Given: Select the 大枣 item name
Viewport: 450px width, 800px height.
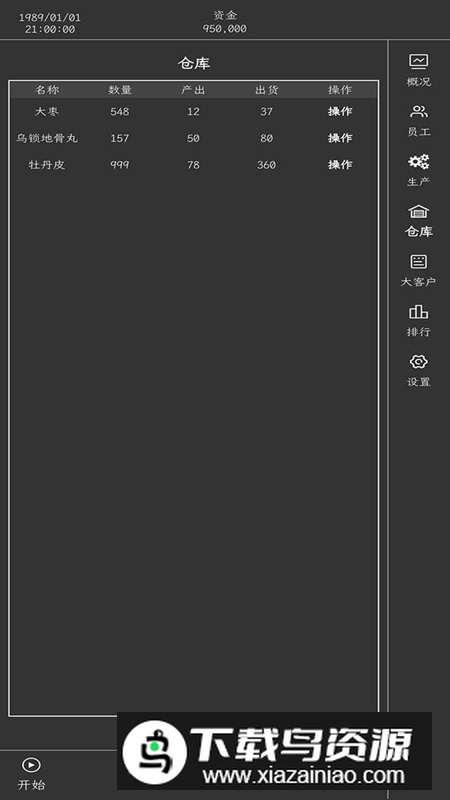Looking at the screenshot, I should (x=47, y=111).
